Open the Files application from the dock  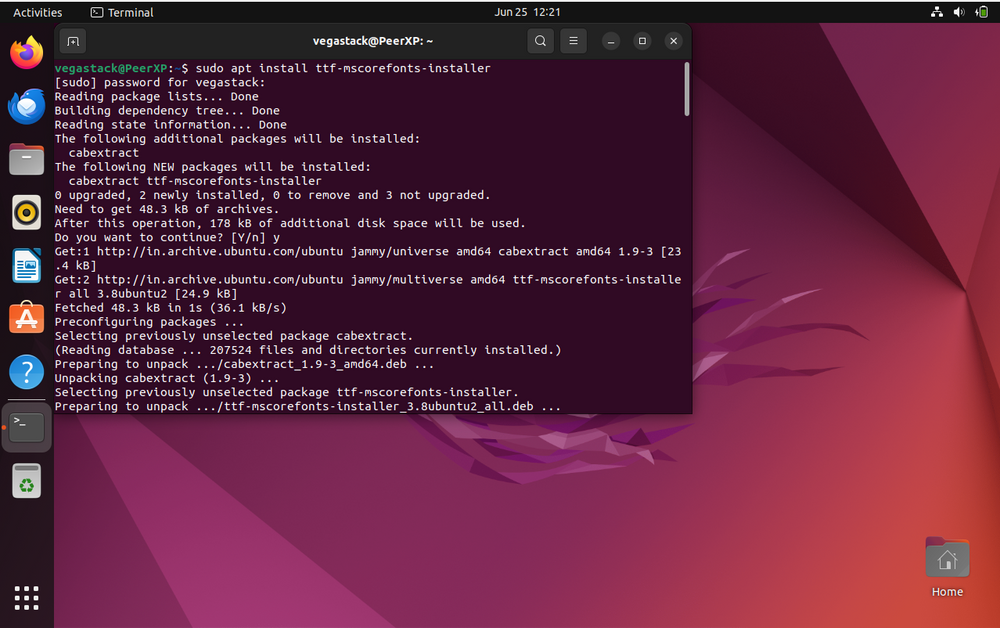pos(26,158)
